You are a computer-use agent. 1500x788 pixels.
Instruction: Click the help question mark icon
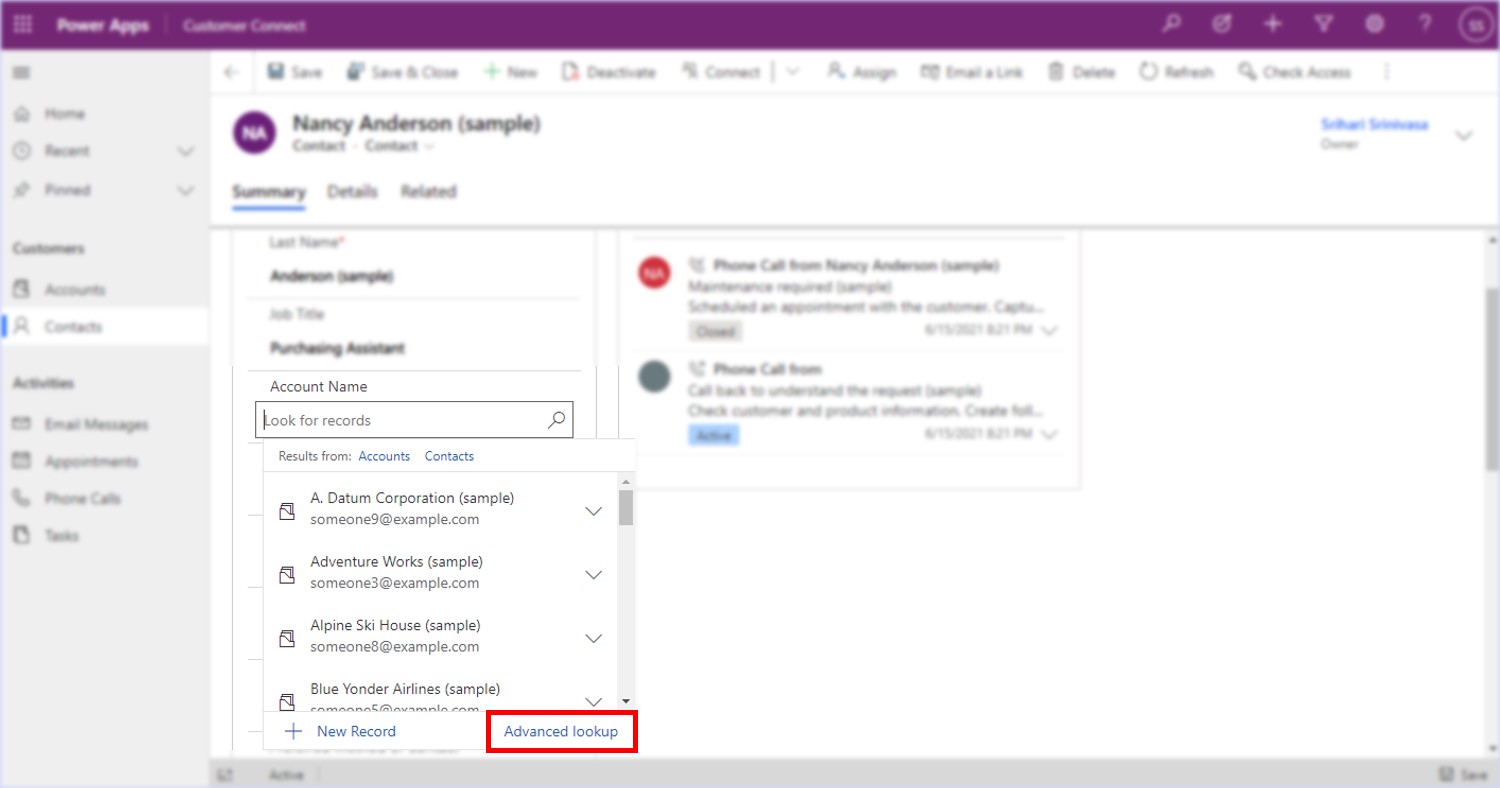point(1425,25)
